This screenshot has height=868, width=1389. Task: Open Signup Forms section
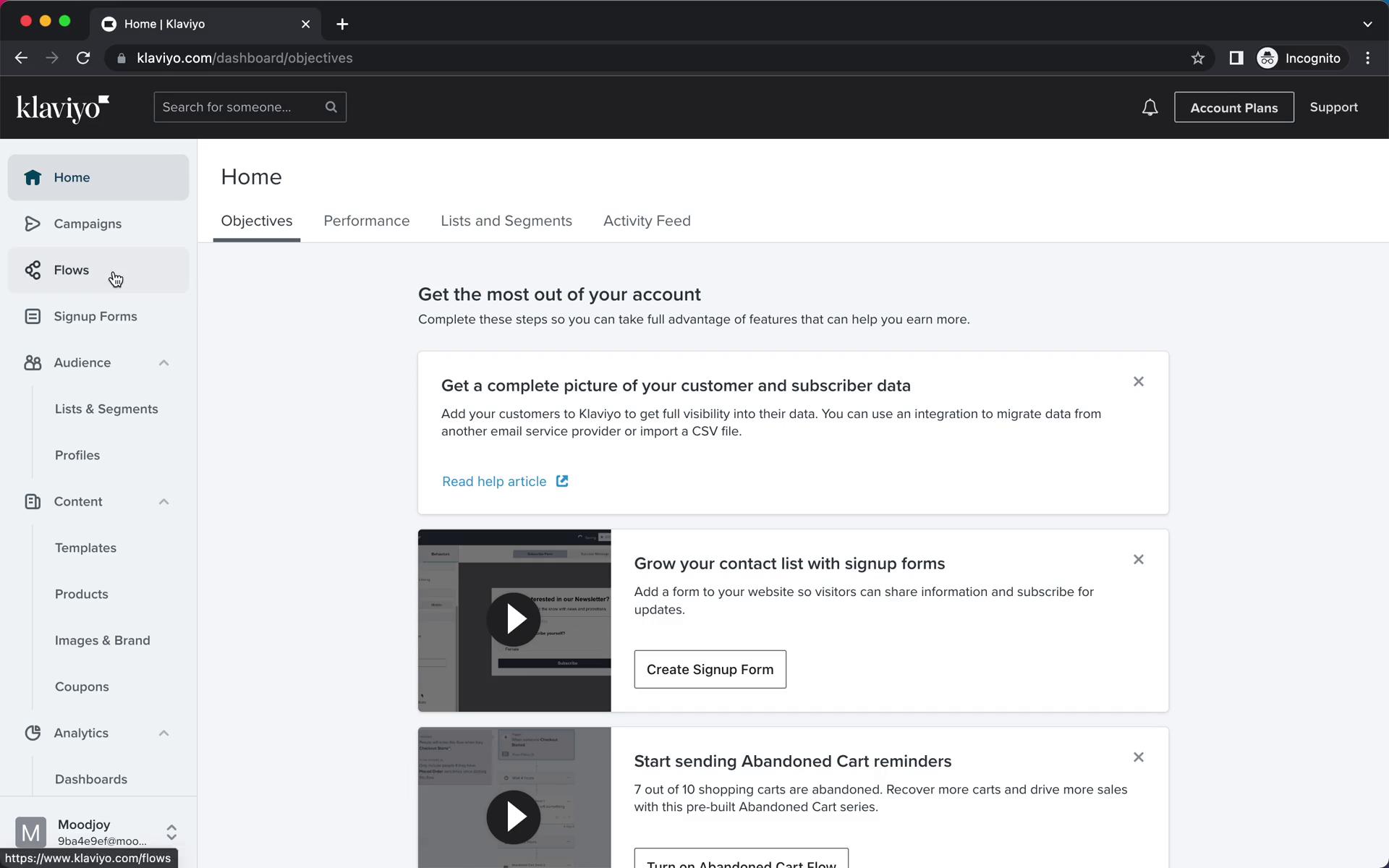(x=95, y=316)
